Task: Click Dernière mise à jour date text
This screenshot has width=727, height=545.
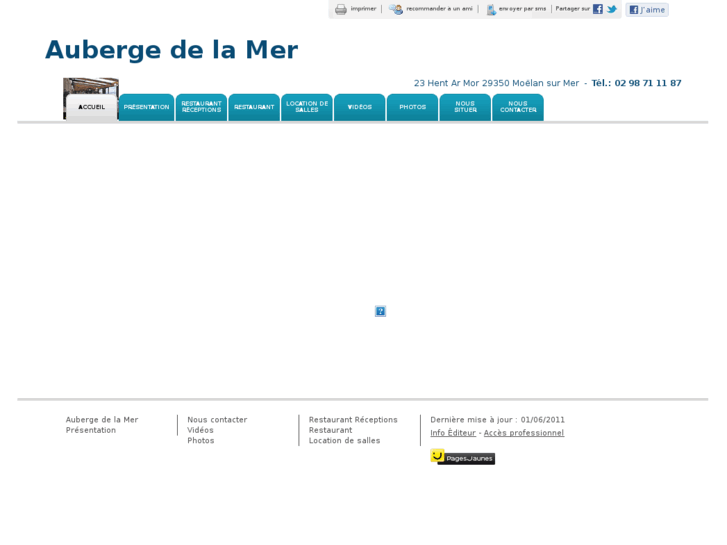Action: pyautogui.click(x=497, y=420)
